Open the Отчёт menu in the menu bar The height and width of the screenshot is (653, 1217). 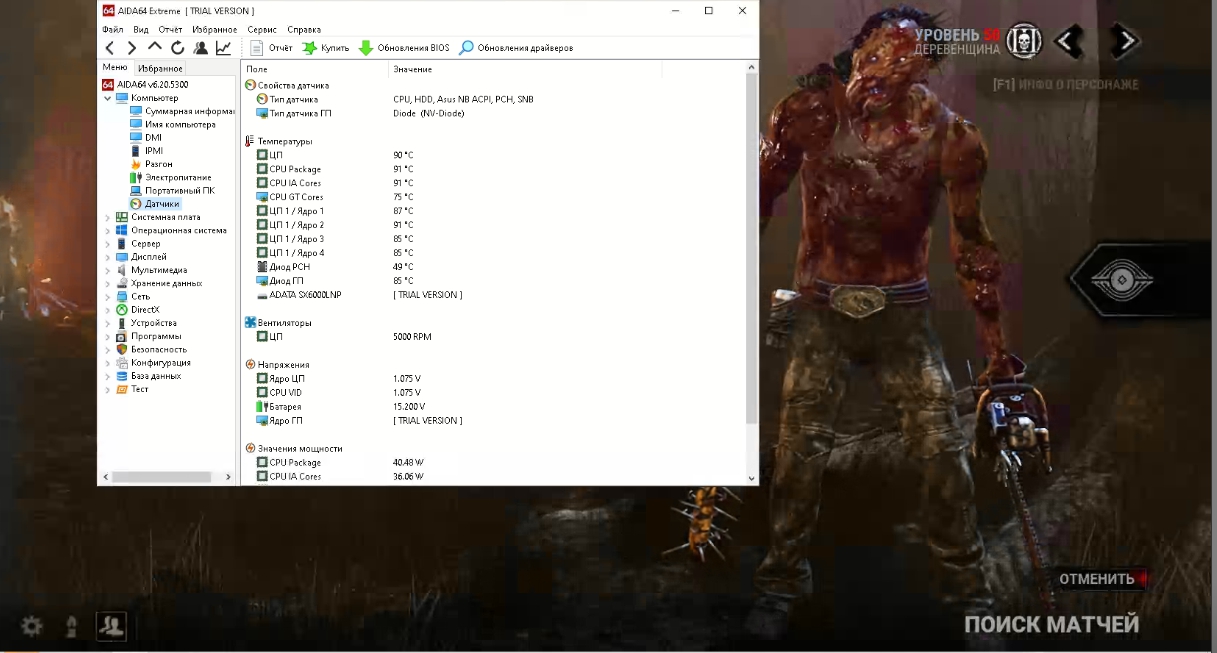click(x=170, y=29)
